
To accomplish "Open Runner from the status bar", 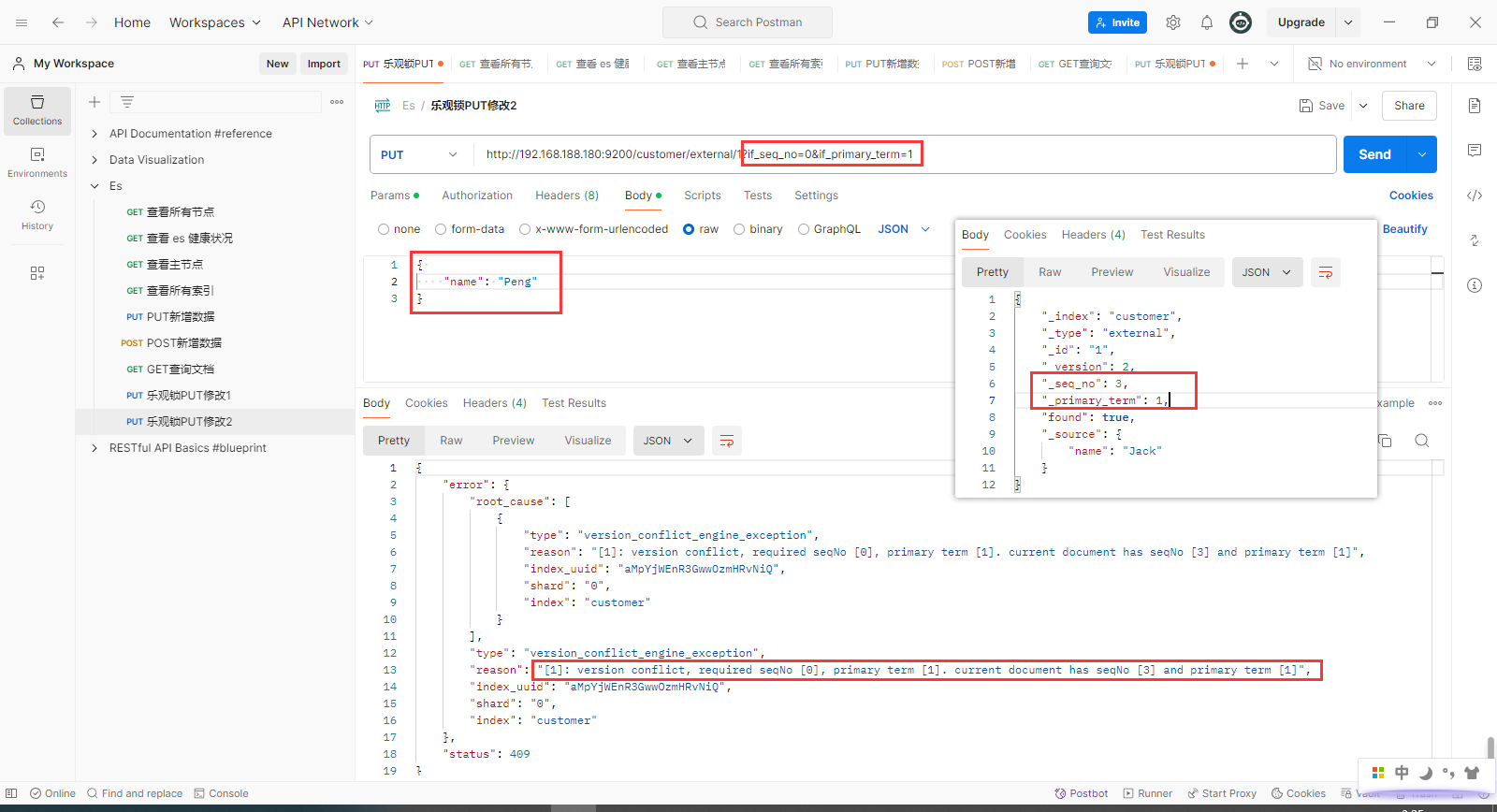I will point(1148,793).
